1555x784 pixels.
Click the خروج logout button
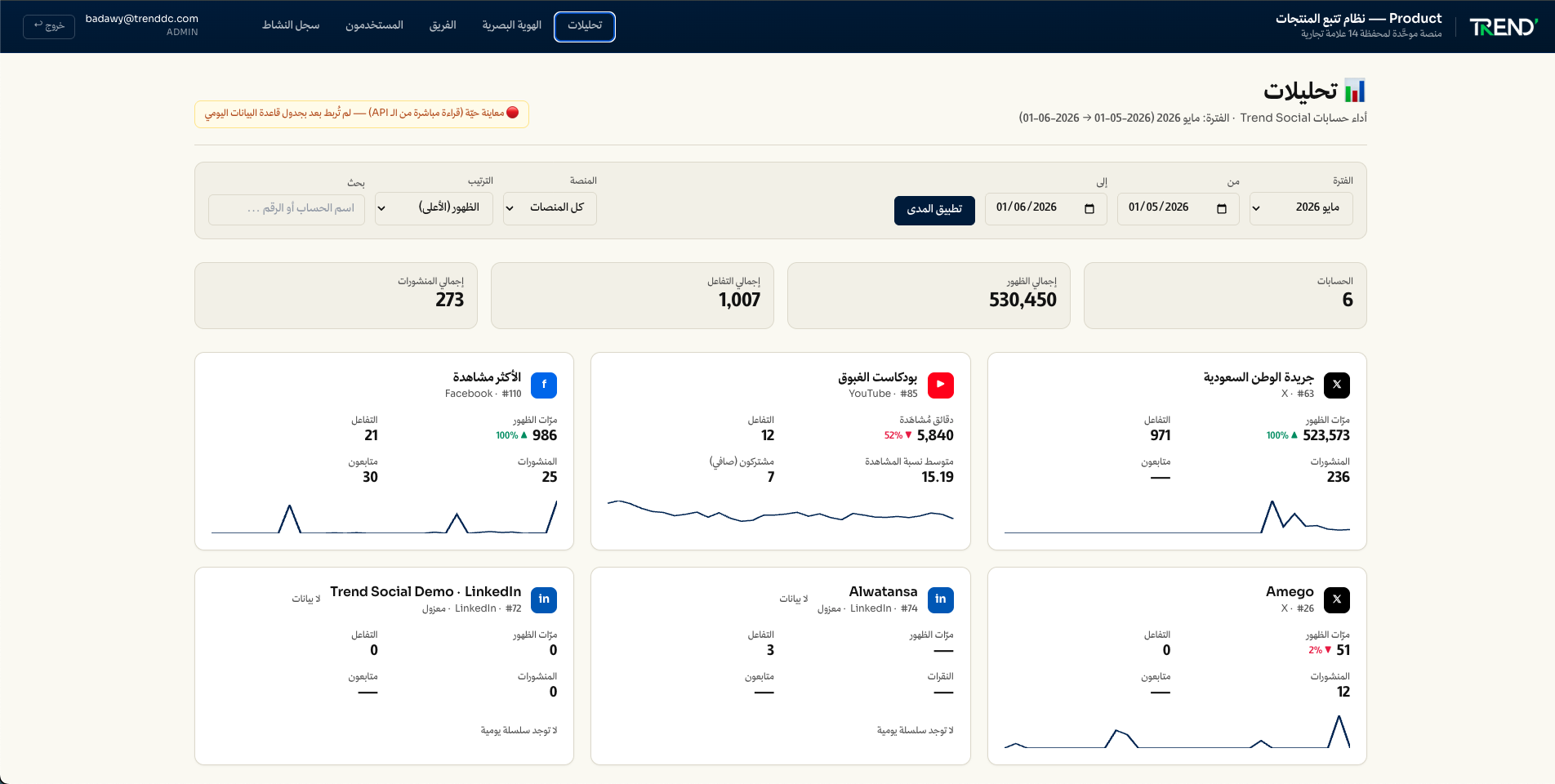pos(49,26)
